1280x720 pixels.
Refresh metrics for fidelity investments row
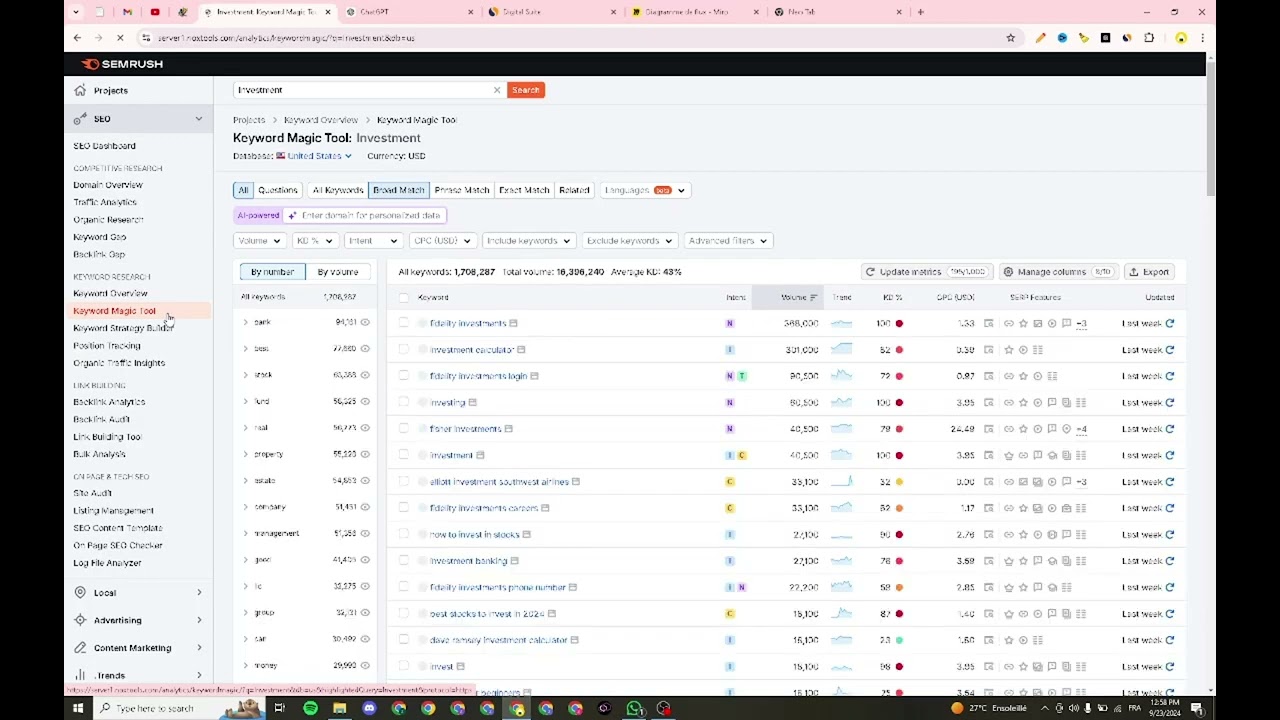[1169, 323]
